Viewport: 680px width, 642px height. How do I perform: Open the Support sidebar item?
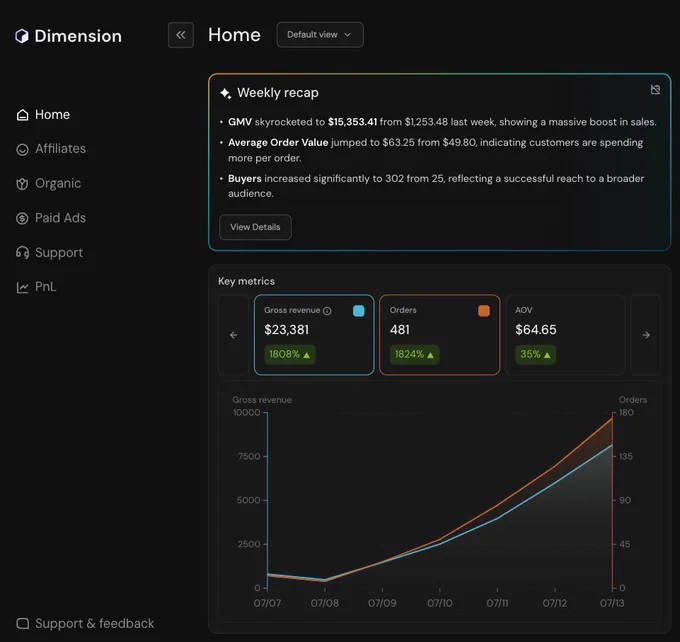pyautogui.click(x=49, y=252)
